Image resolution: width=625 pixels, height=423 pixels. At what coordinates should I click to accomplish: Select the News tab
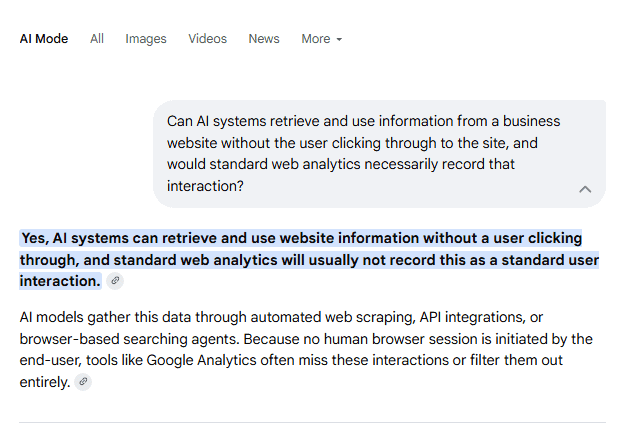pyautogui.click(x=264, y=39)
